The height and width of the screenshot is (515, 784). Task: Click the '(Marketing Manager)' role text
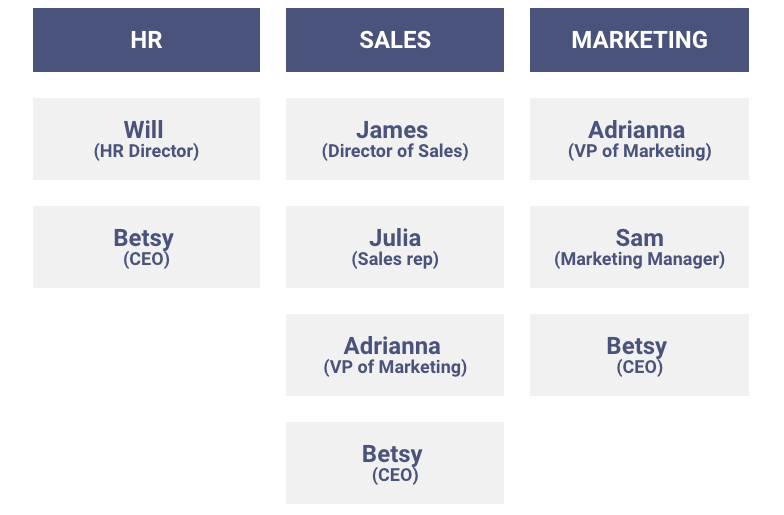640,259
